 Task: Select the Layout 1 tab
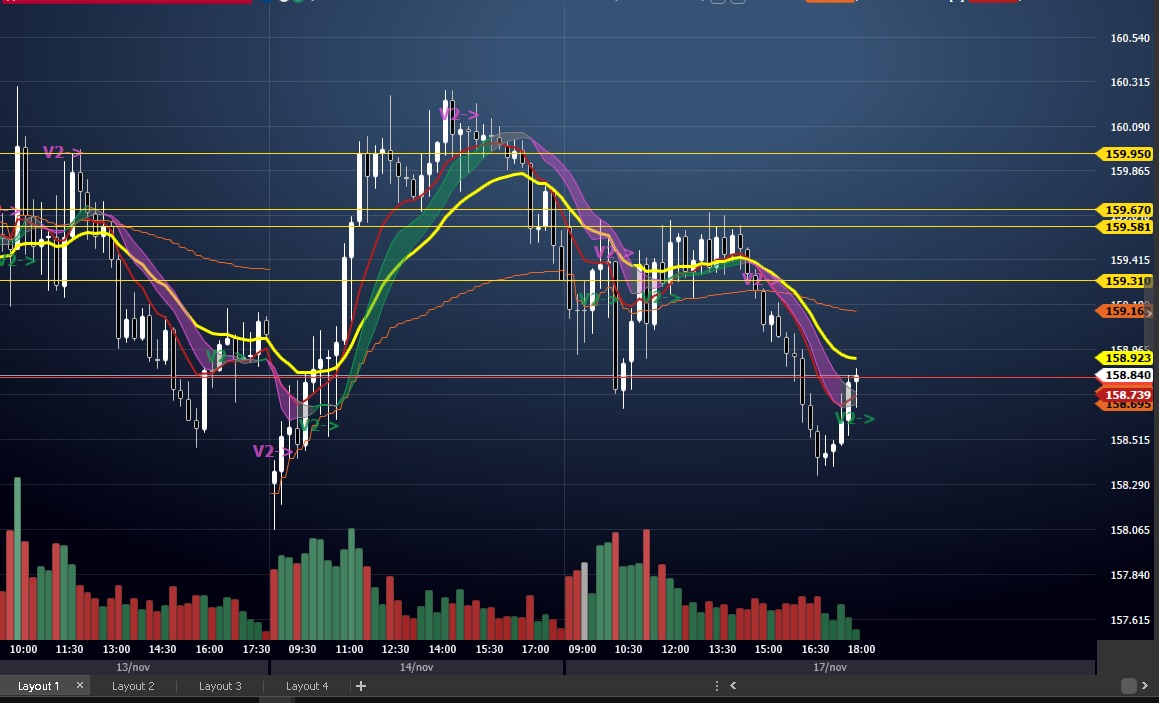point(38,686)
